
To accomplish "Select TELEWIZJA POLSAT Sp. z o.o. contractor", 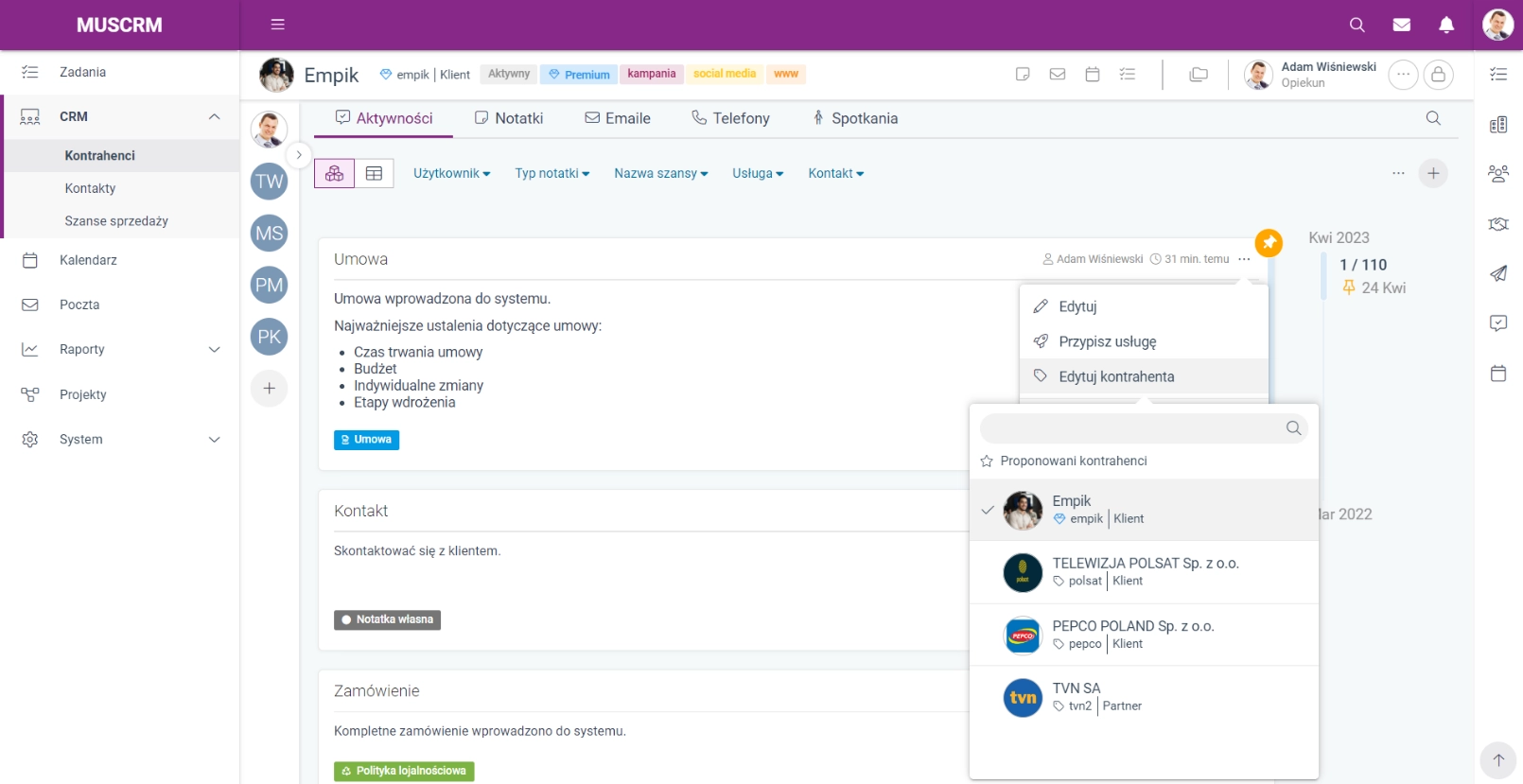I will pos(1144,572).
